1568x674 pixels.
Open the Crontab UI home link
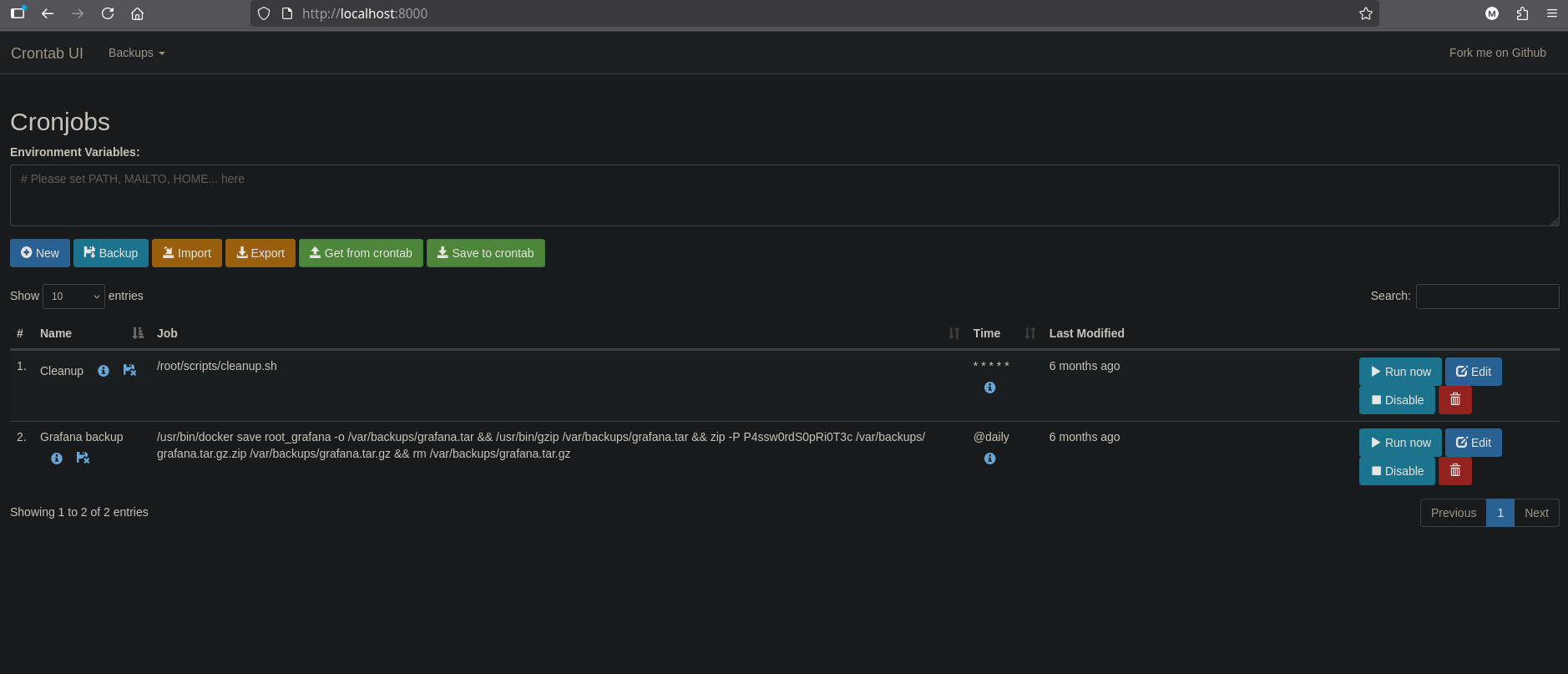47,53
